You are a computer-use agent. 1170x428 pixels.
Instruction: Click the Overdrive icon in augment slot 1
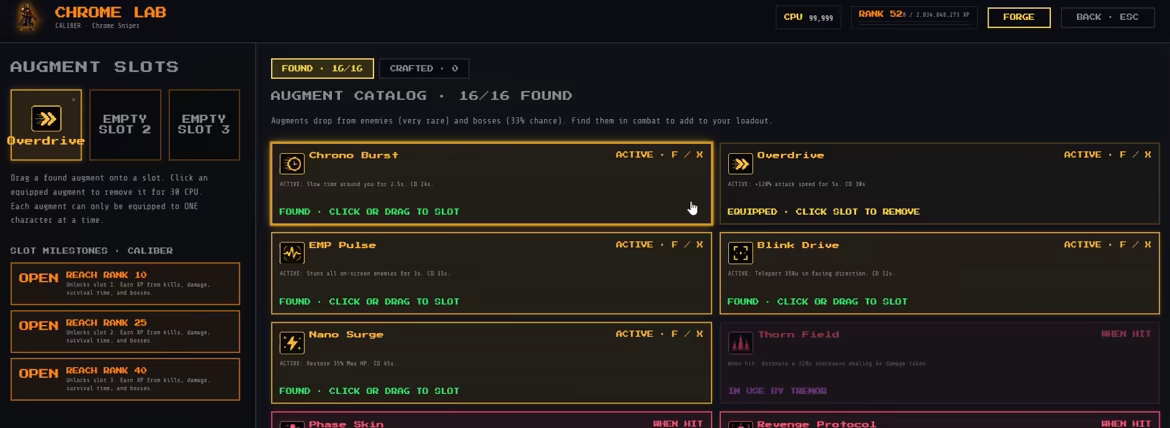46,119
